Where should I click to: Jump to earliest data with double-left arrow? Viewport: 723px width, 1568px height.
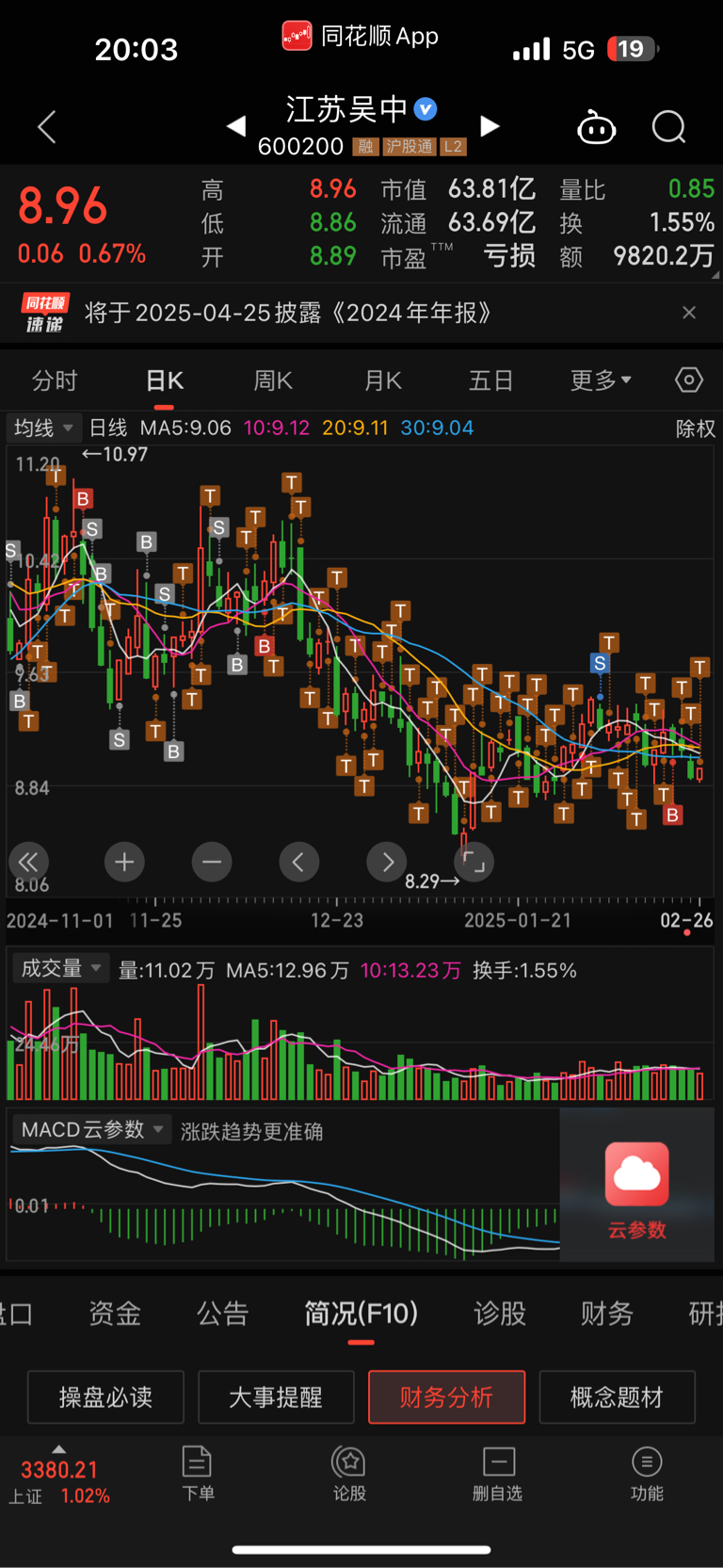28,862
